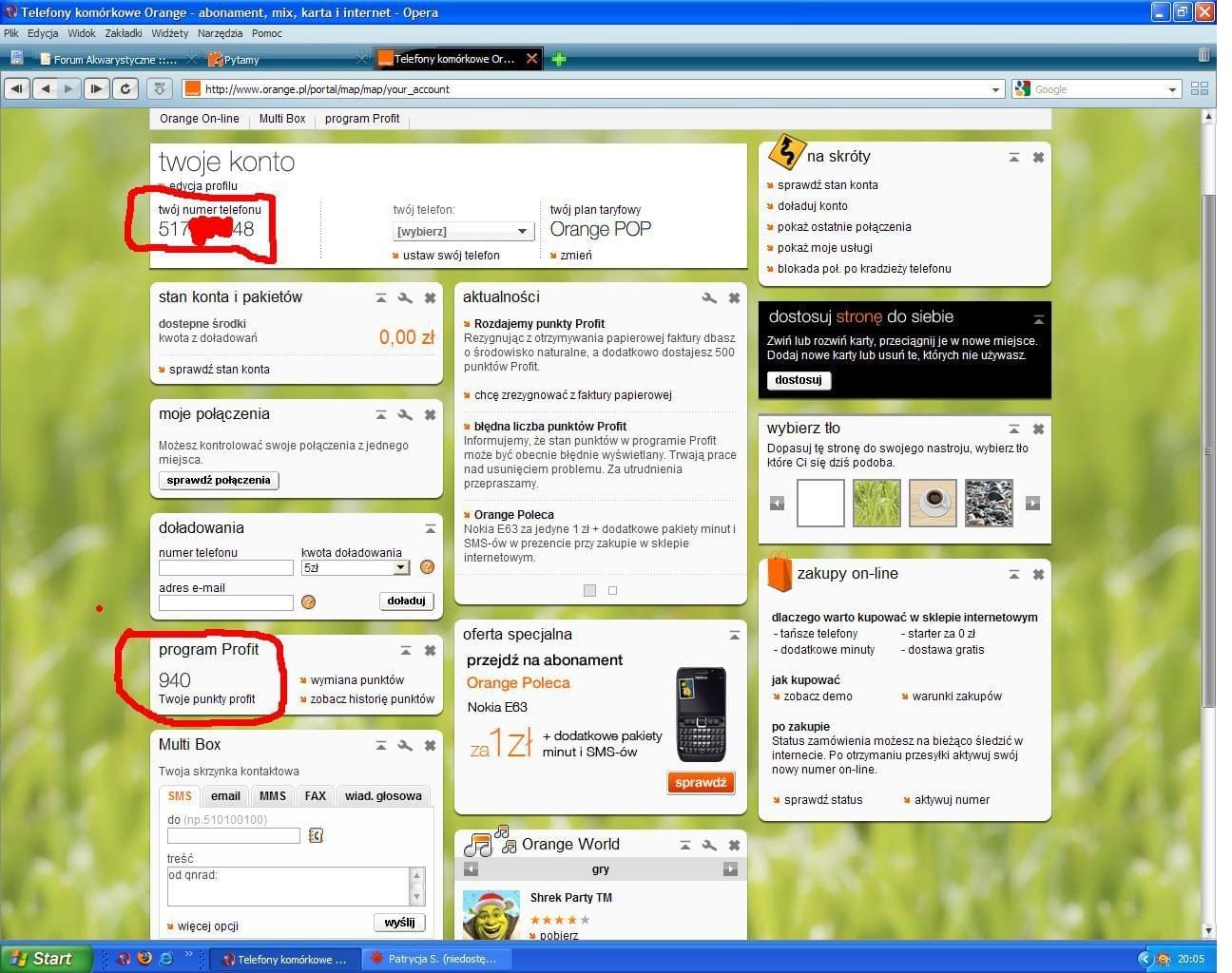Collapse the doładowania panel
Screen dimensions: 1232x973
point(430,529)
